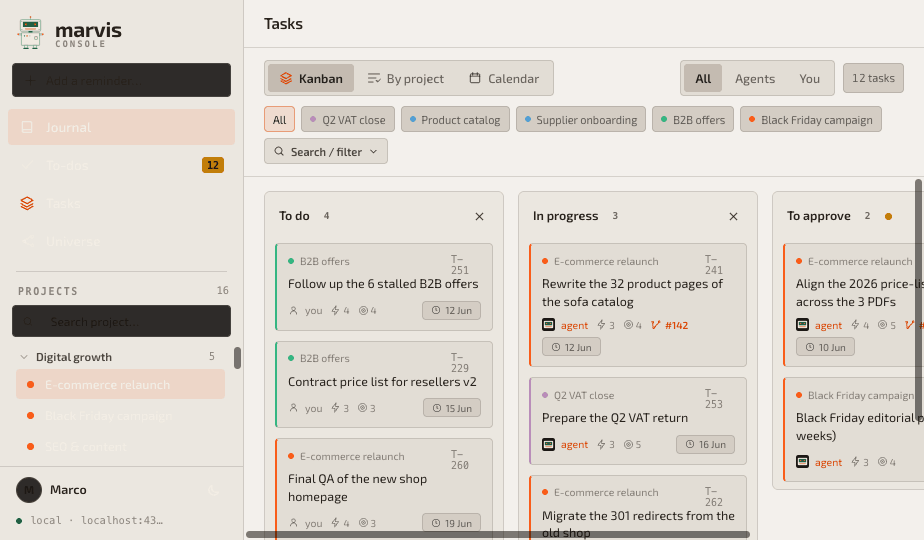Screen dimensions: 924x540
Task: Click the By project list icon
Action: pyautogui.click(x=374, y=78)
